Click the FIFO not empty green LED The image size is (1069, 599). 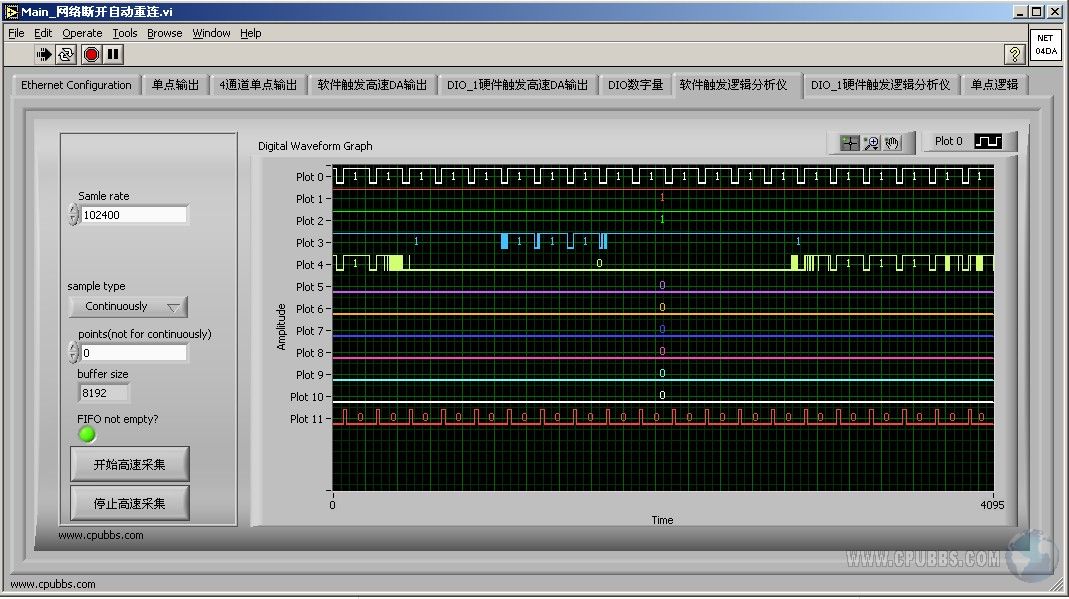[x=87, y=434]
